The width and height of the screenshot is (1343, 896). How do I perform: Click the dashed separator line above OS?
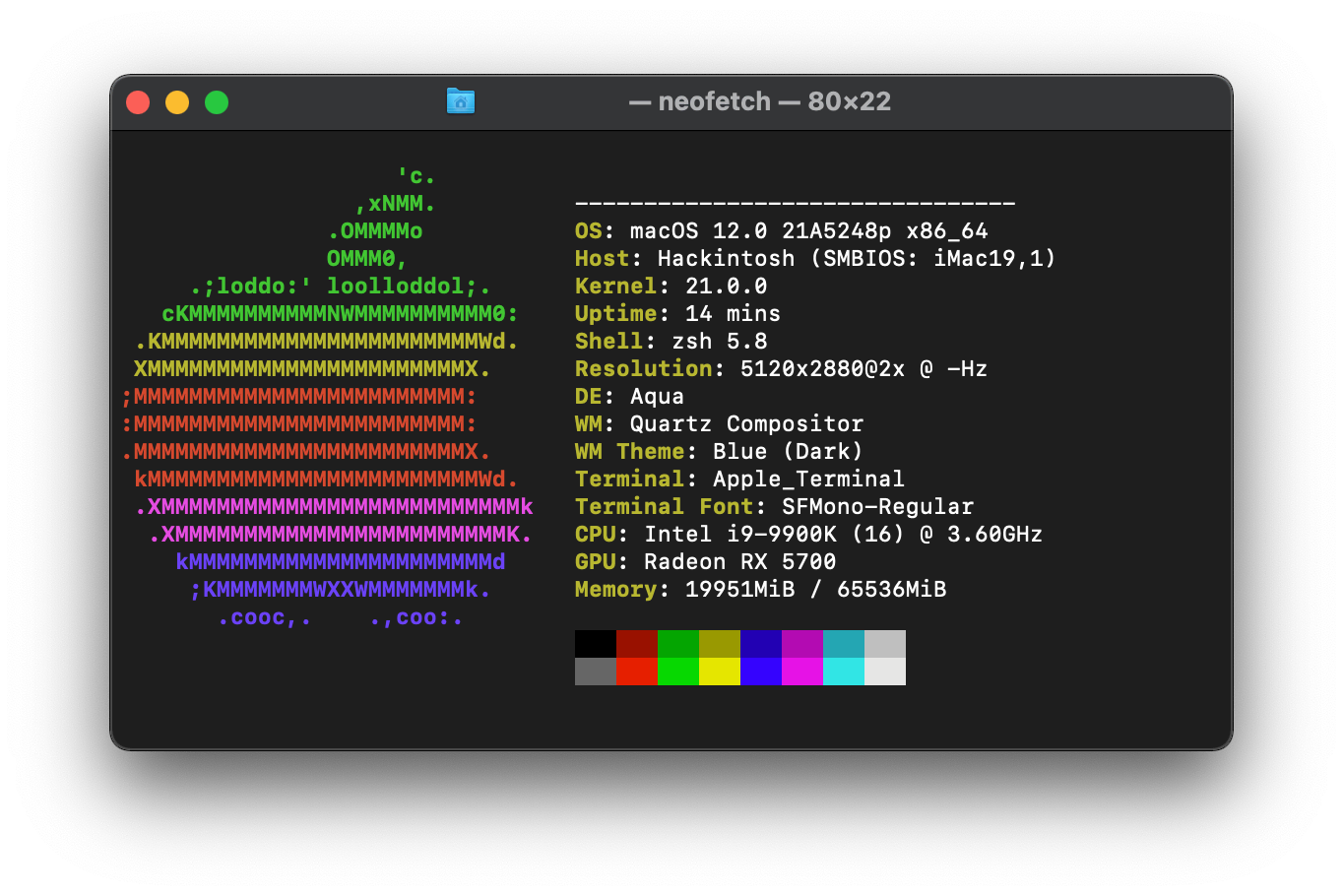point(795,204)
